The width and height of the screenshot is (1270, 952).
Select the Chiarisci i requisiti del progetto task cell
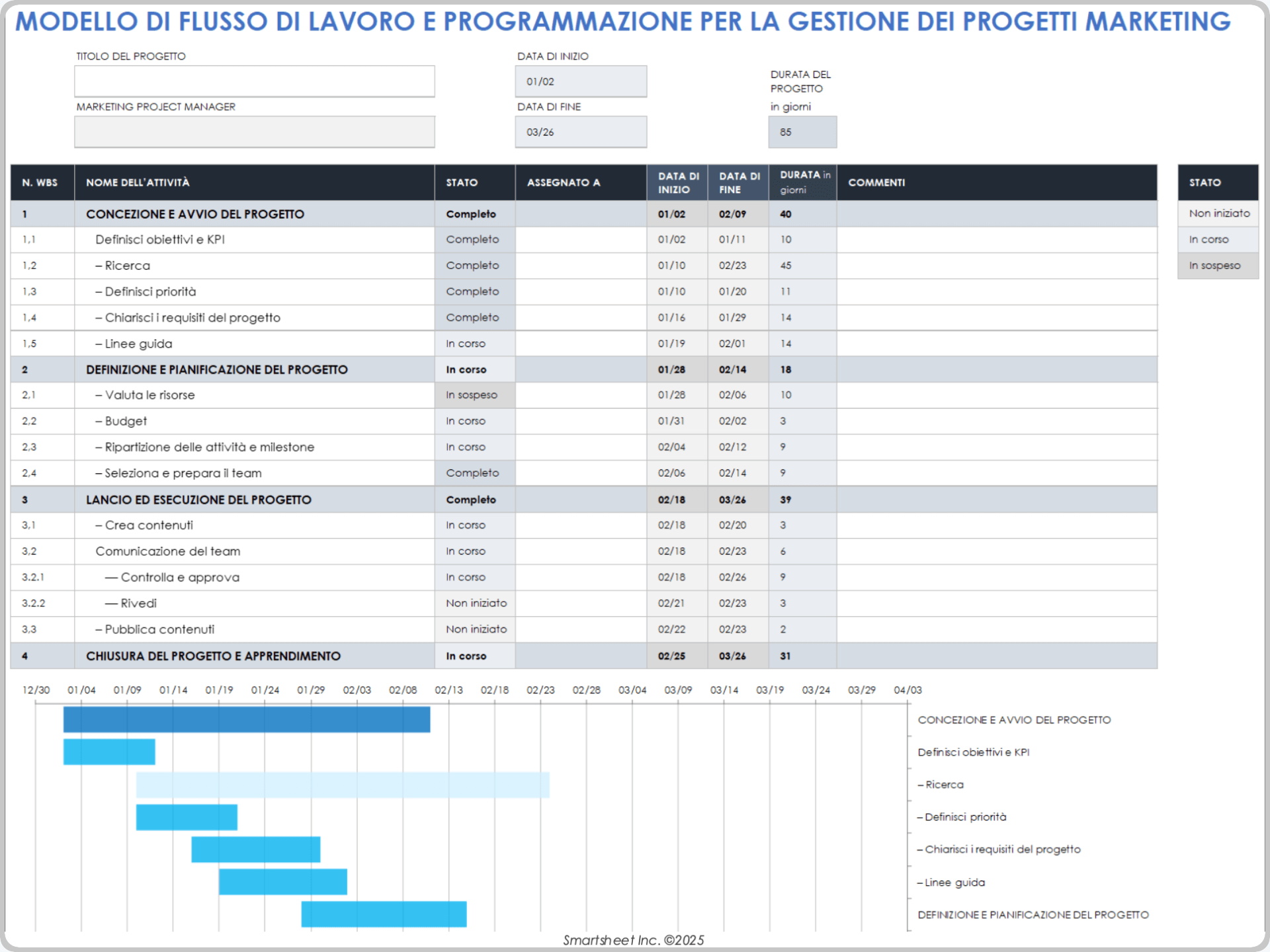(x=255, y=318)
